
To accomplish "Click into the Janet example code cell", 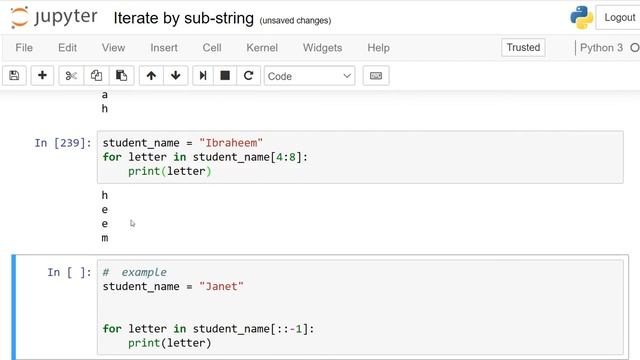I will 360,307.
